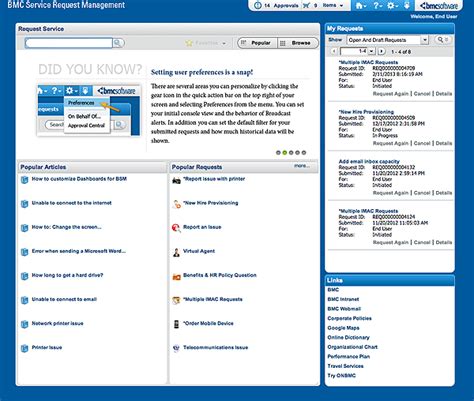Open the Approvals info icon
The image size is (474, 401).
pos(258,5)
